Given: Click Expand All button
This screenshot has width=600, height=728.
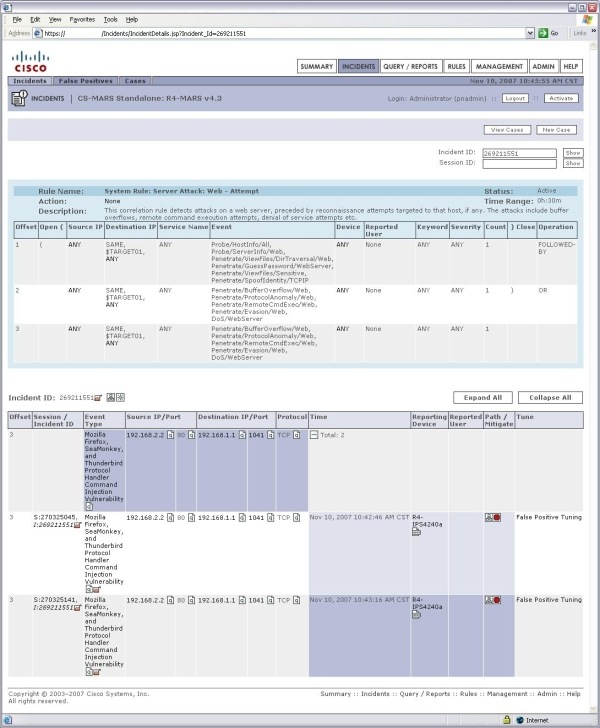Looking at the screenshot, I should pyautogui.click(x=483, y=397).
